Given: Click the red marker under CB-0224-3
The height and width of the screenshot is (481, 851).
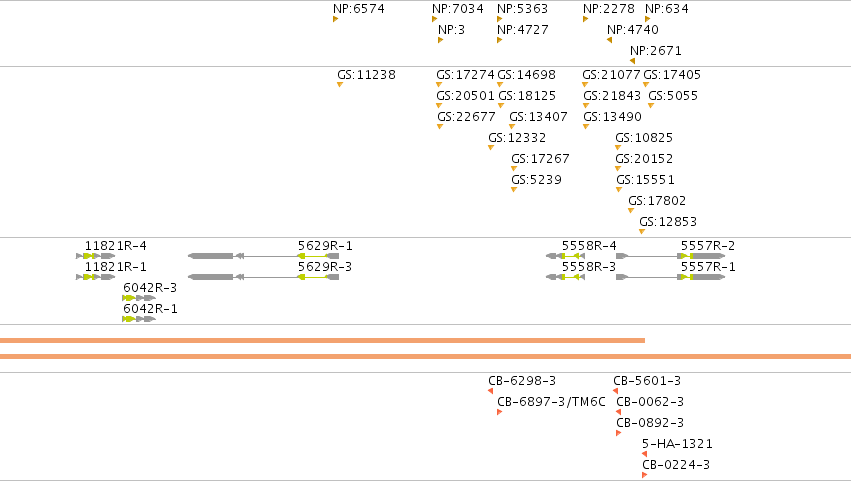Looking at the screenshot, I should click(x=645, y=475).
